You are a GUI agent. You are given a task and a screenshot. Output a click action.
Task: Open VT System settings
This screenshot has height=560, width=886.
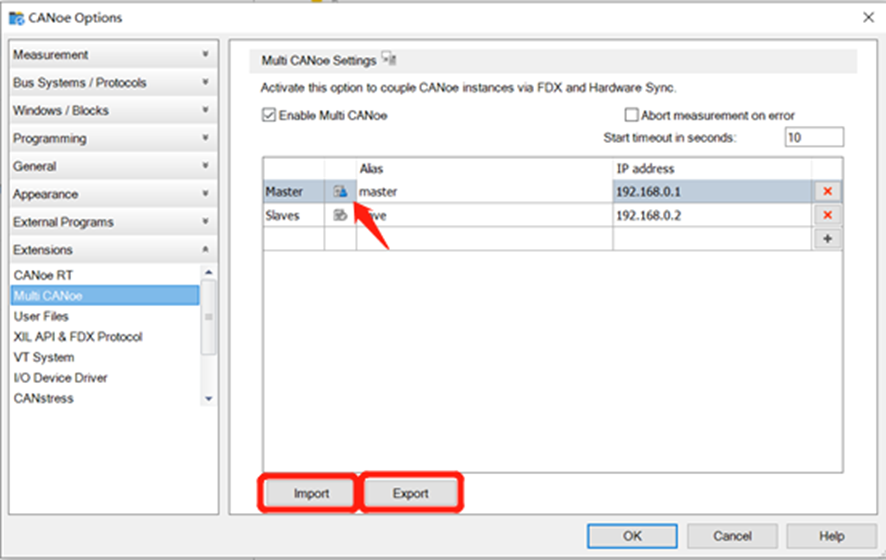105,357
